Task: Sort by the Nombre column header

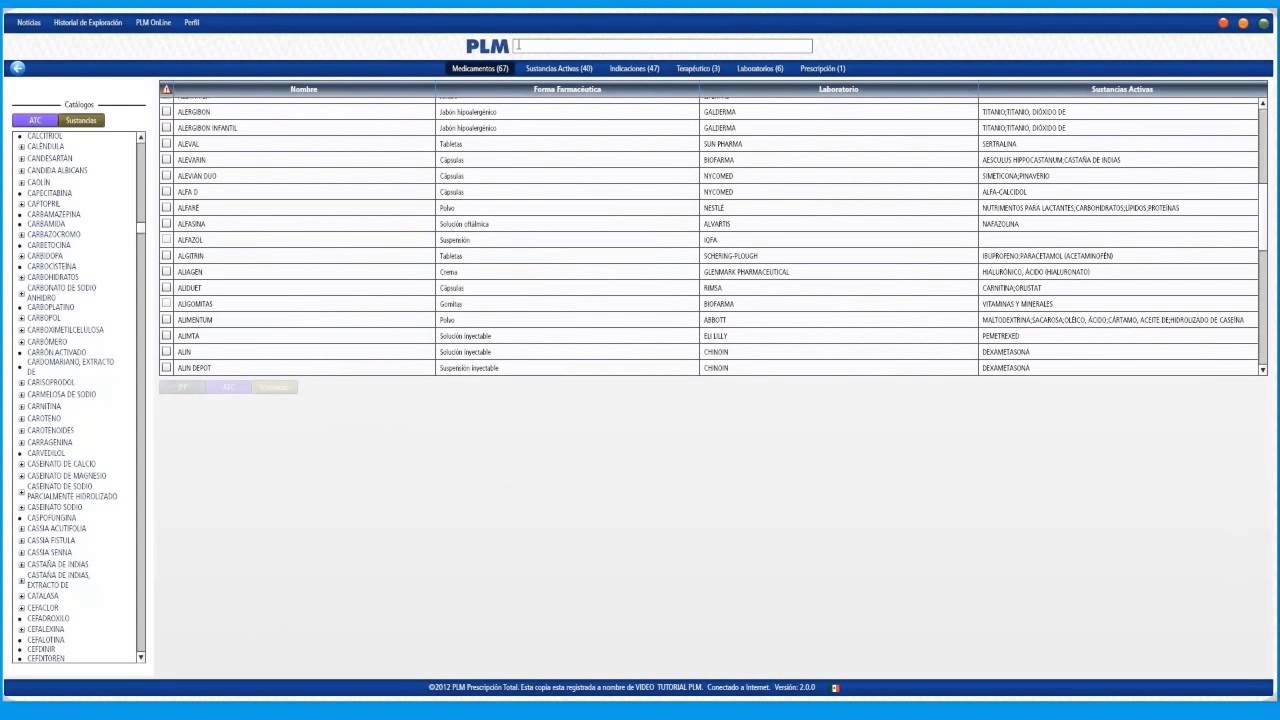Action: point(304,89)
